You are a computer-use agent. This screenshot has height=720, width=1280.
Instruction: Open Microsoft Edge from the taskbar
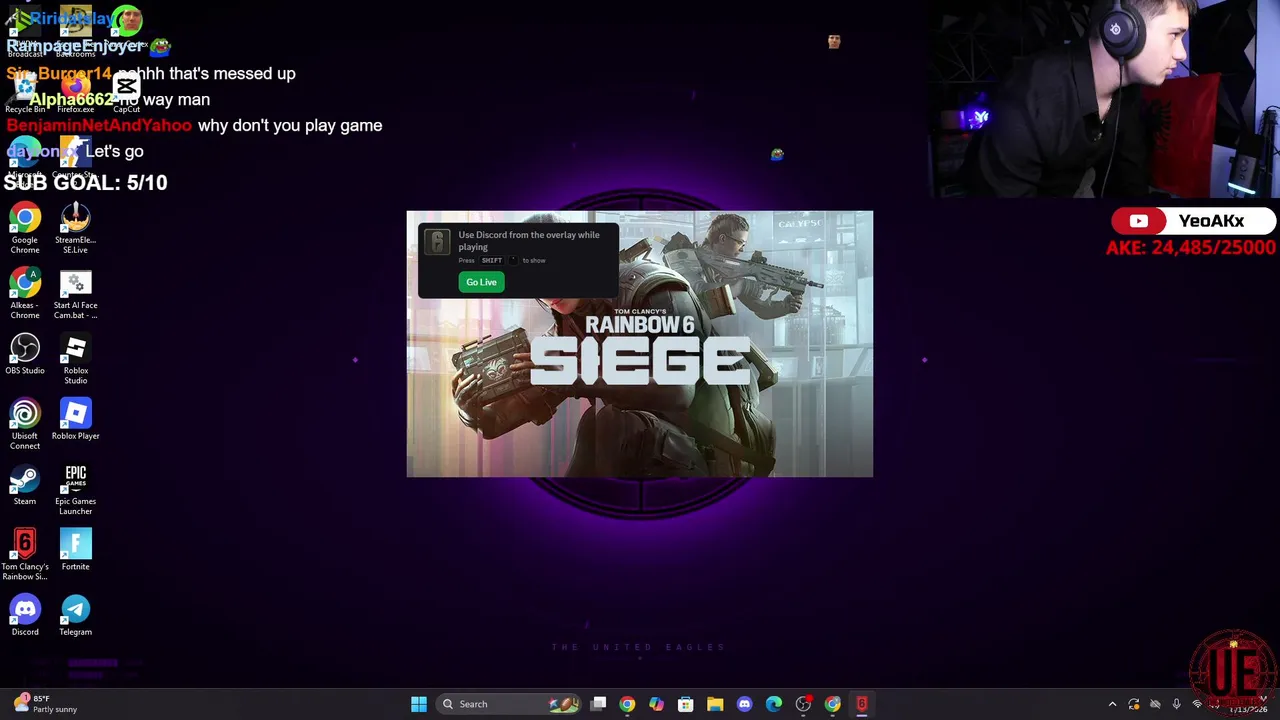774,704
